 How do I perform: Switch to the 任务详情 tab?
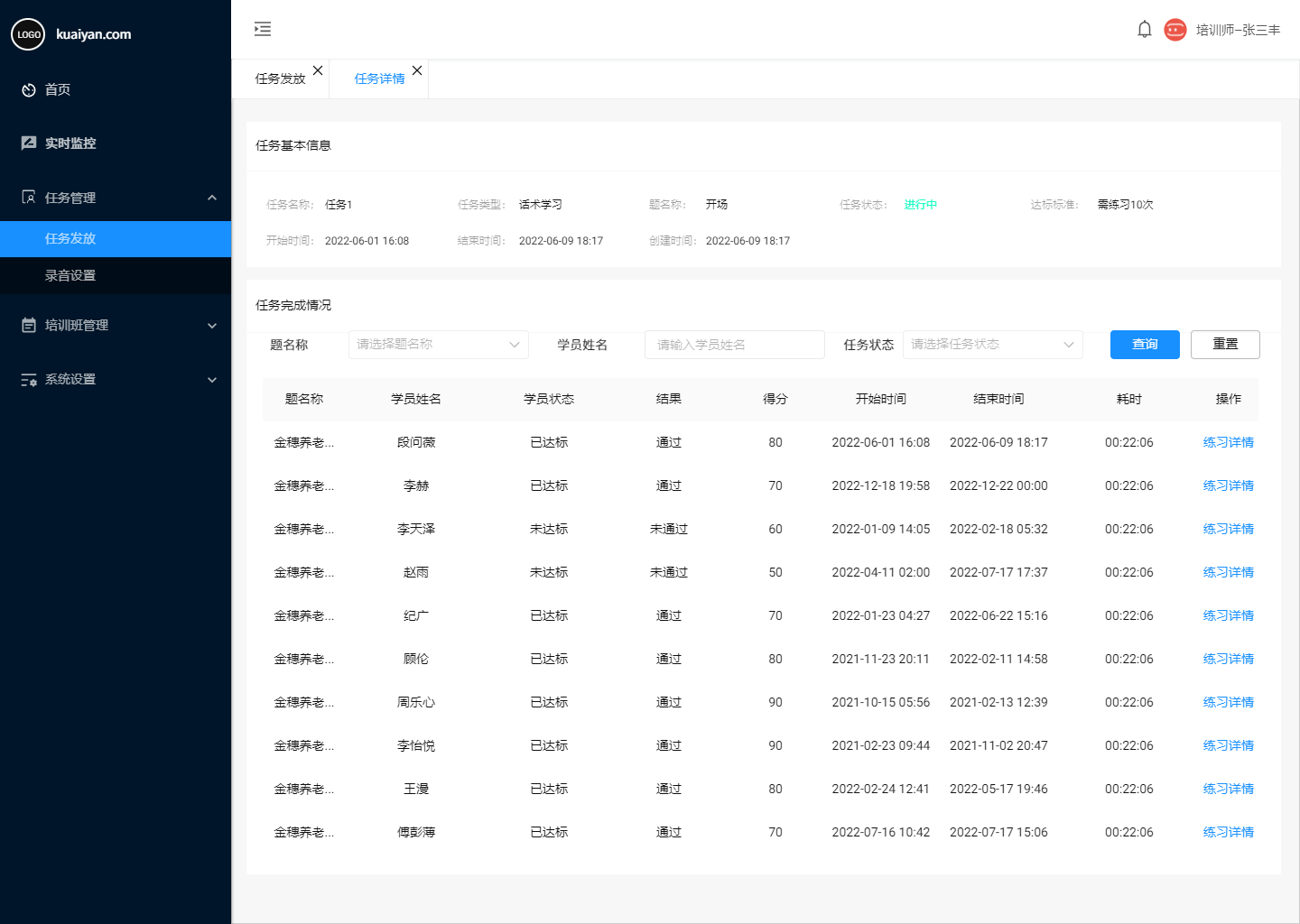click(x=380, y=79)
